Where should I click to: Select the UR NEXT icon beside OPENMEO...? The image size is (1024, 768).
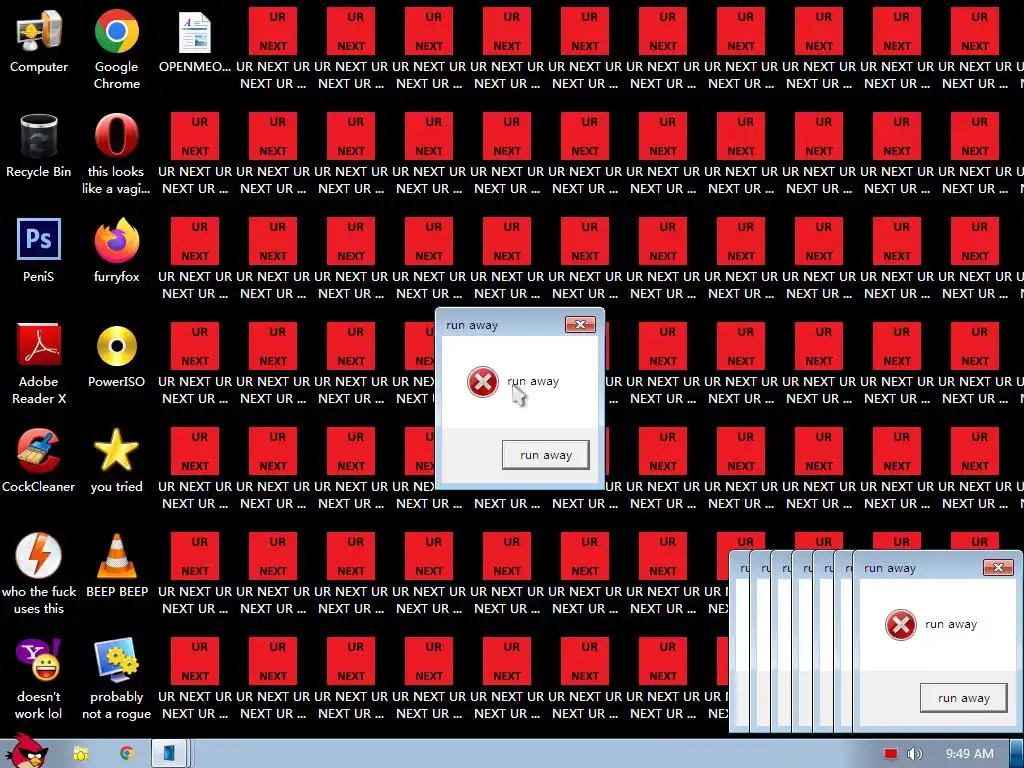[x=273, y=49]
